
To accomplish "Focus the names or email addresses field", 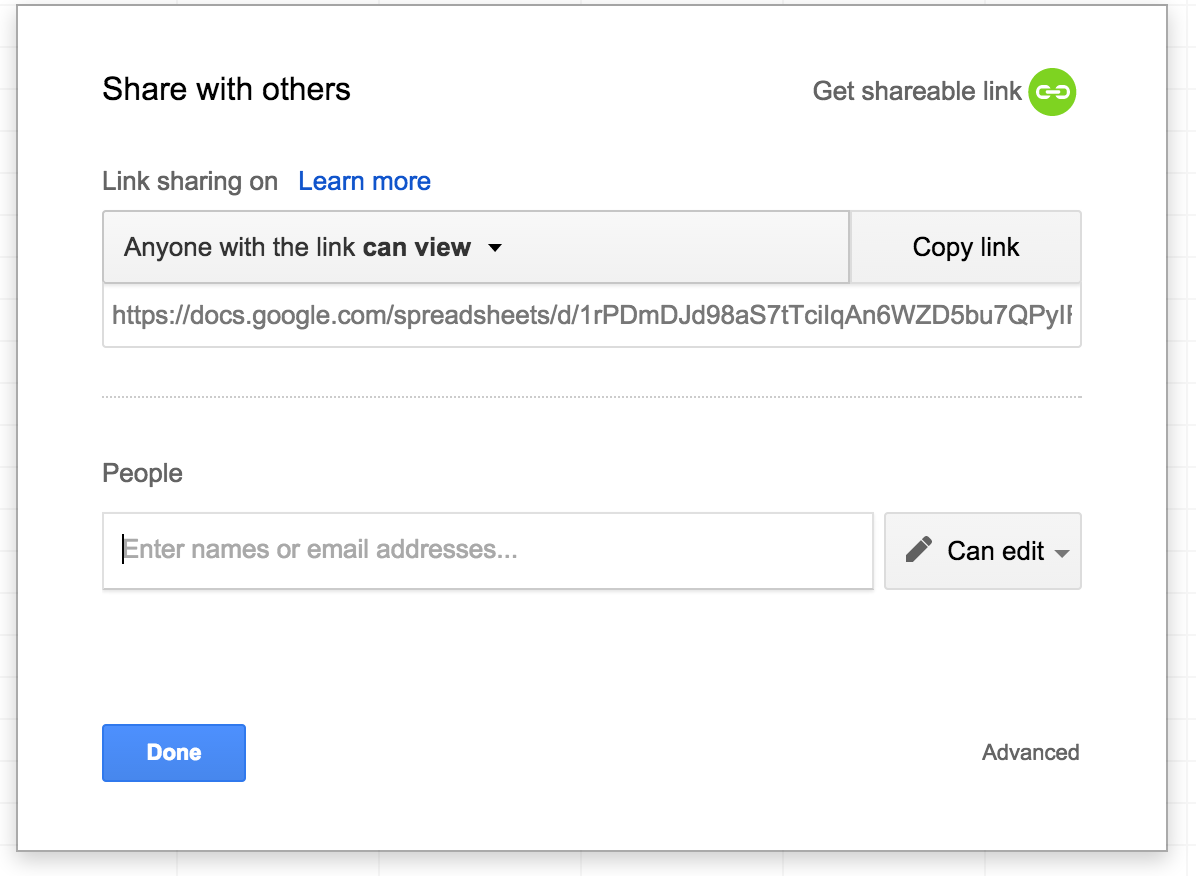I will click(488, 550).
